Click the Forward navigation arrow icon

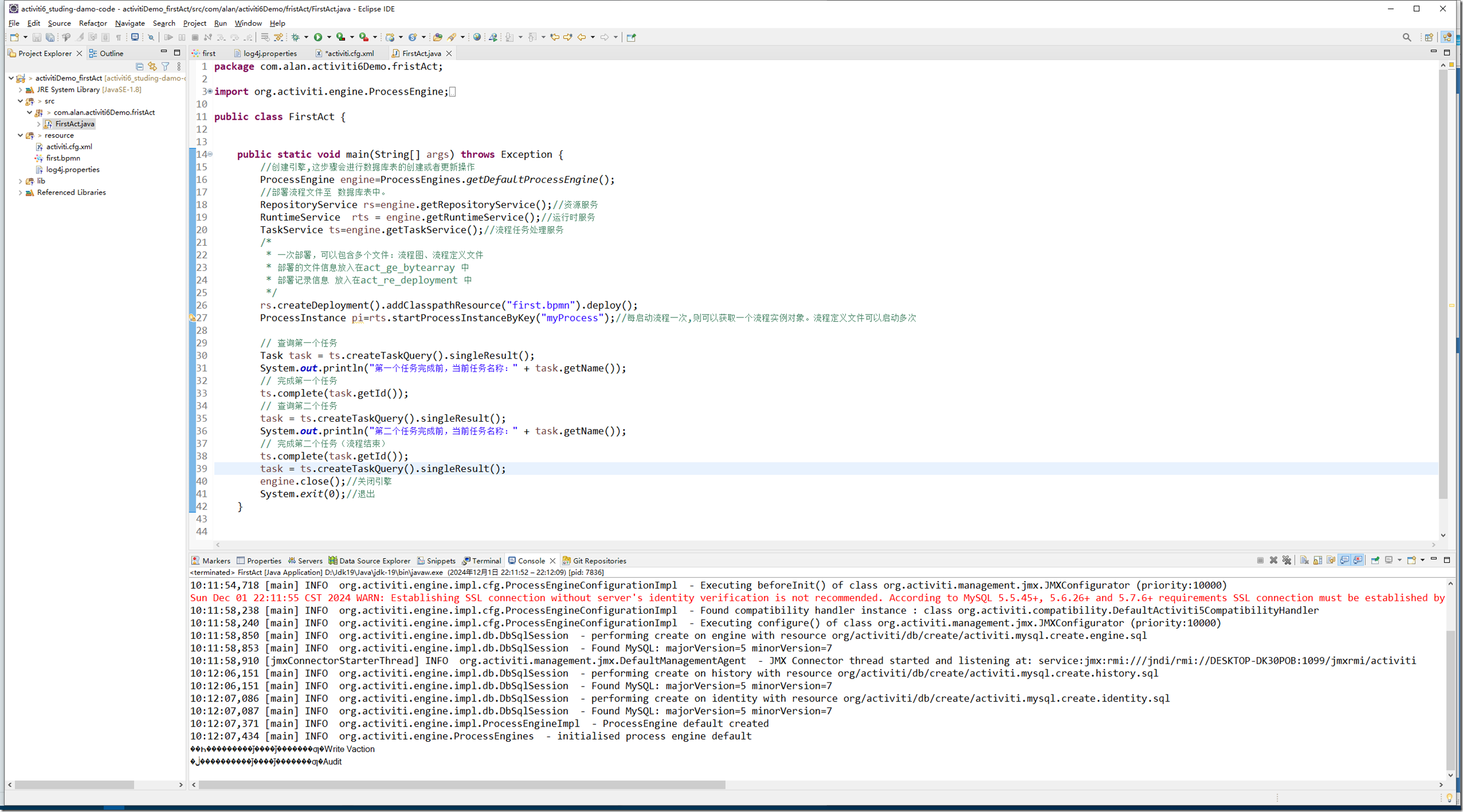[x=605, y=37]
